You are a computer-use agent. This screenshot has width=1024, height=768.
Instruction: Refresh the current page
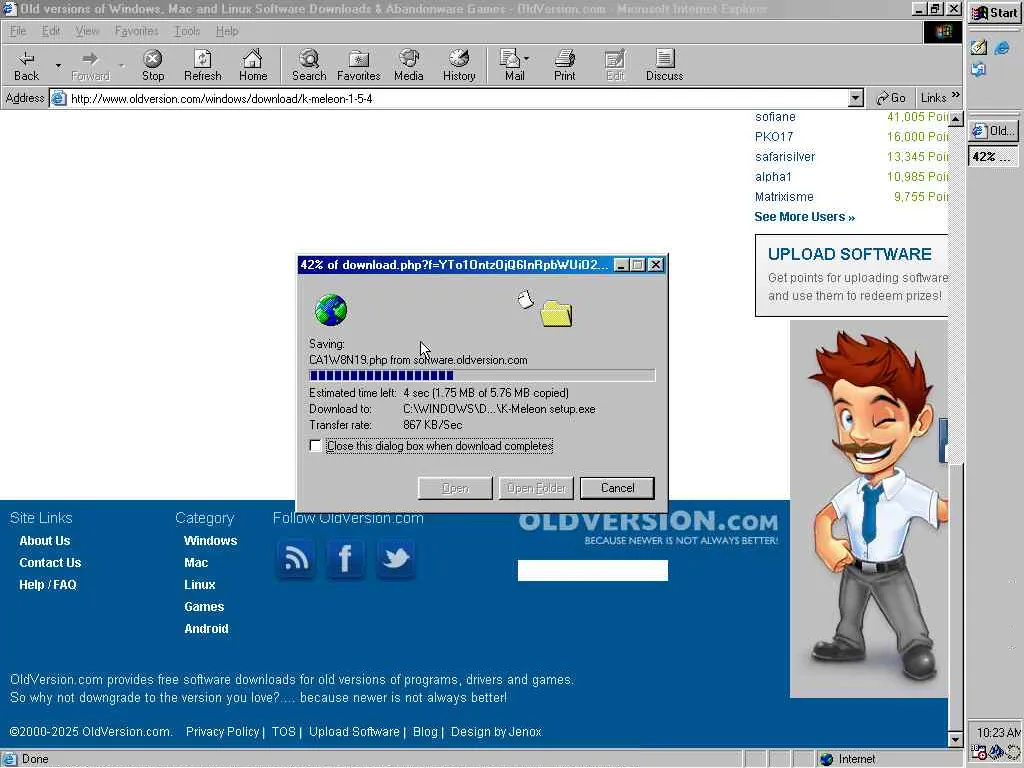point(202,65)
